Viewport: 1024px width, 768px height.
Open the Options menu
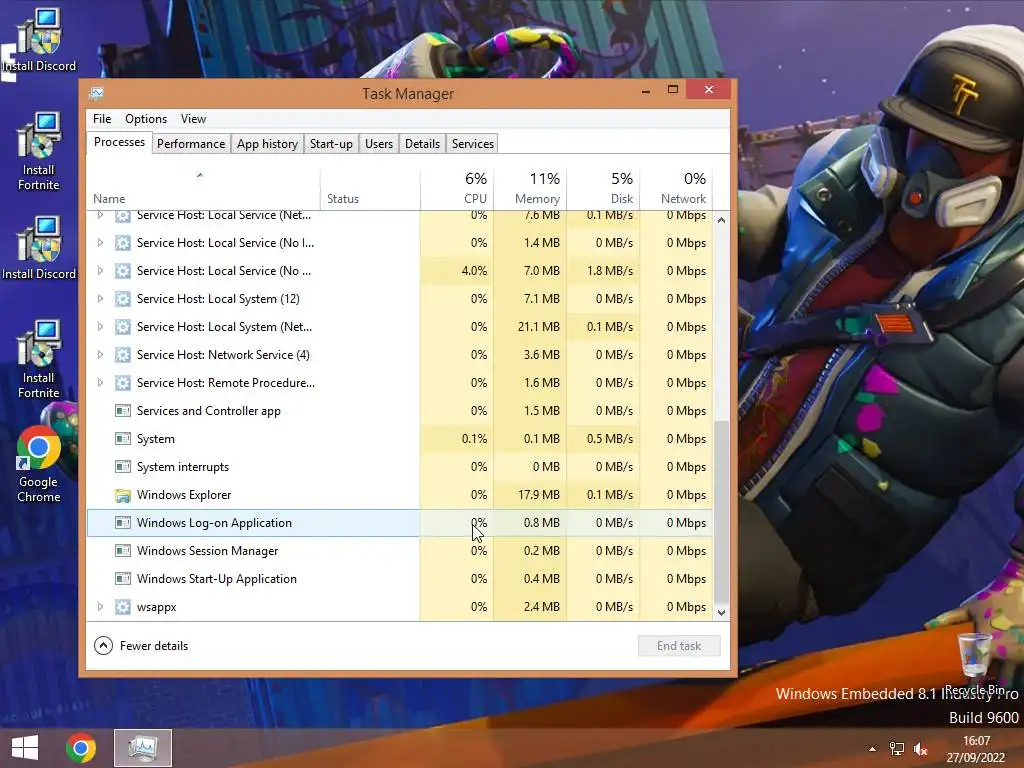point(146,119)
